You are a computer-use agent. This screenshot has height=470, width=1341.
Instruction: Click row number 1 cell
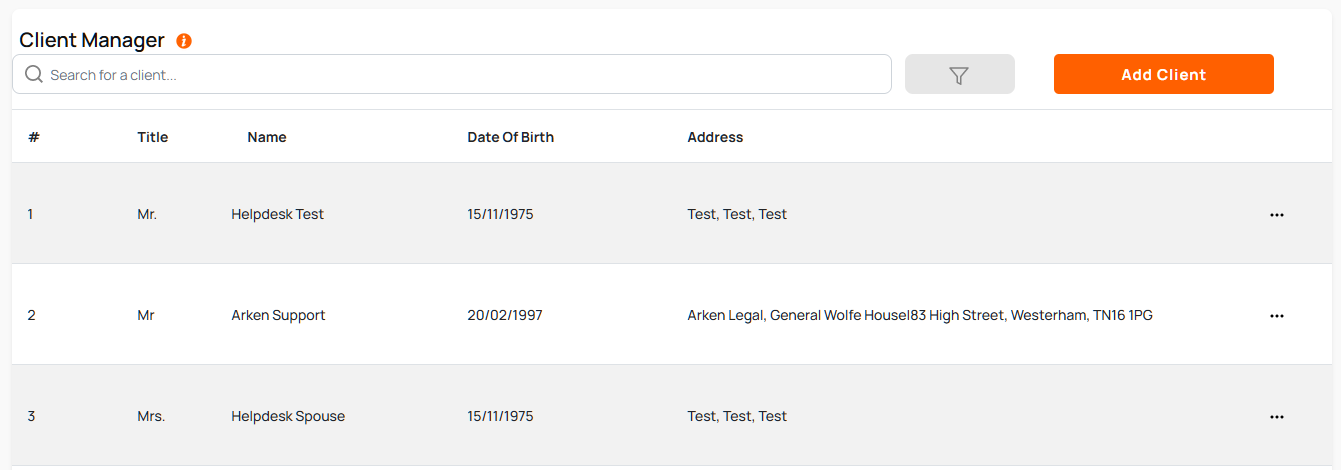point(30,214)
